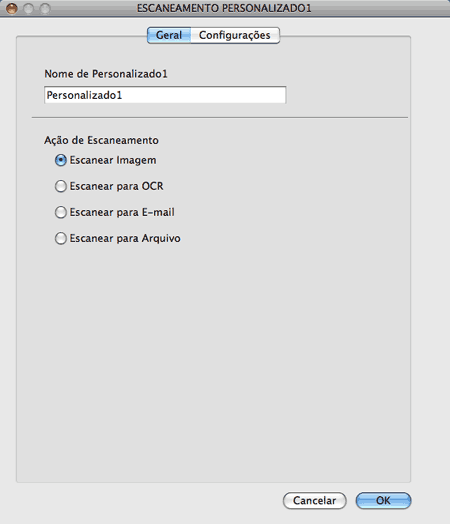This screenshot has height=524, width=450.
Task: Click the gray minimize window button
Action: tap(28, 8)
